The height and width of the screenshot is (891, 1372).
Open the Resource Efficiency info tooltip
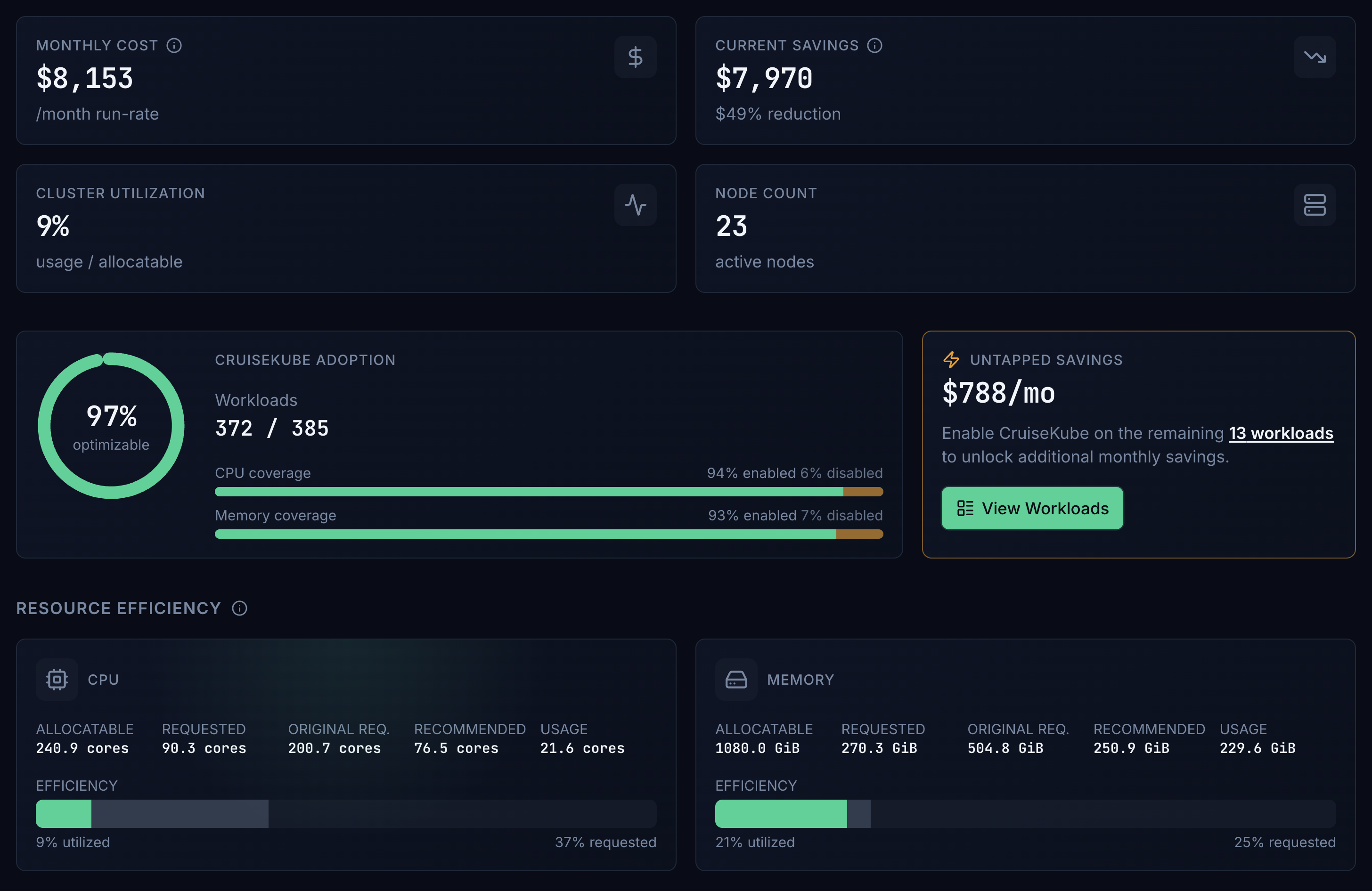[239, 608]
